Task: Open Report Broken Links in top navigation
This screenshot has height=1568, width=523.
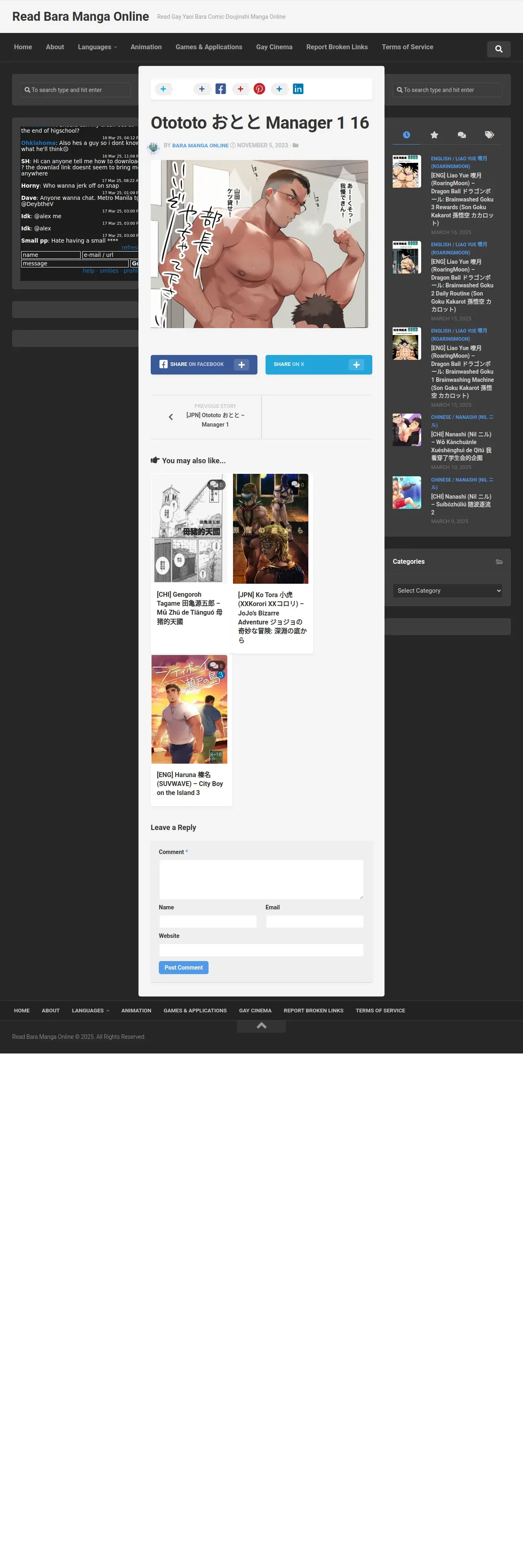Action: (337, 47)
